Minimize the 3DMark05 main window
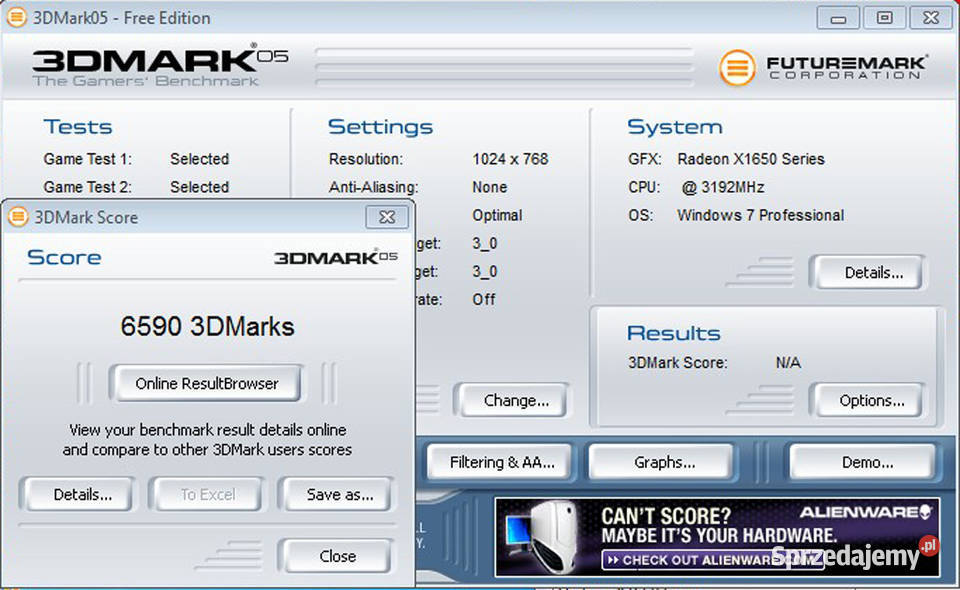Image resolution: width=960 pixels, height=590 pixels. (838, 18)
